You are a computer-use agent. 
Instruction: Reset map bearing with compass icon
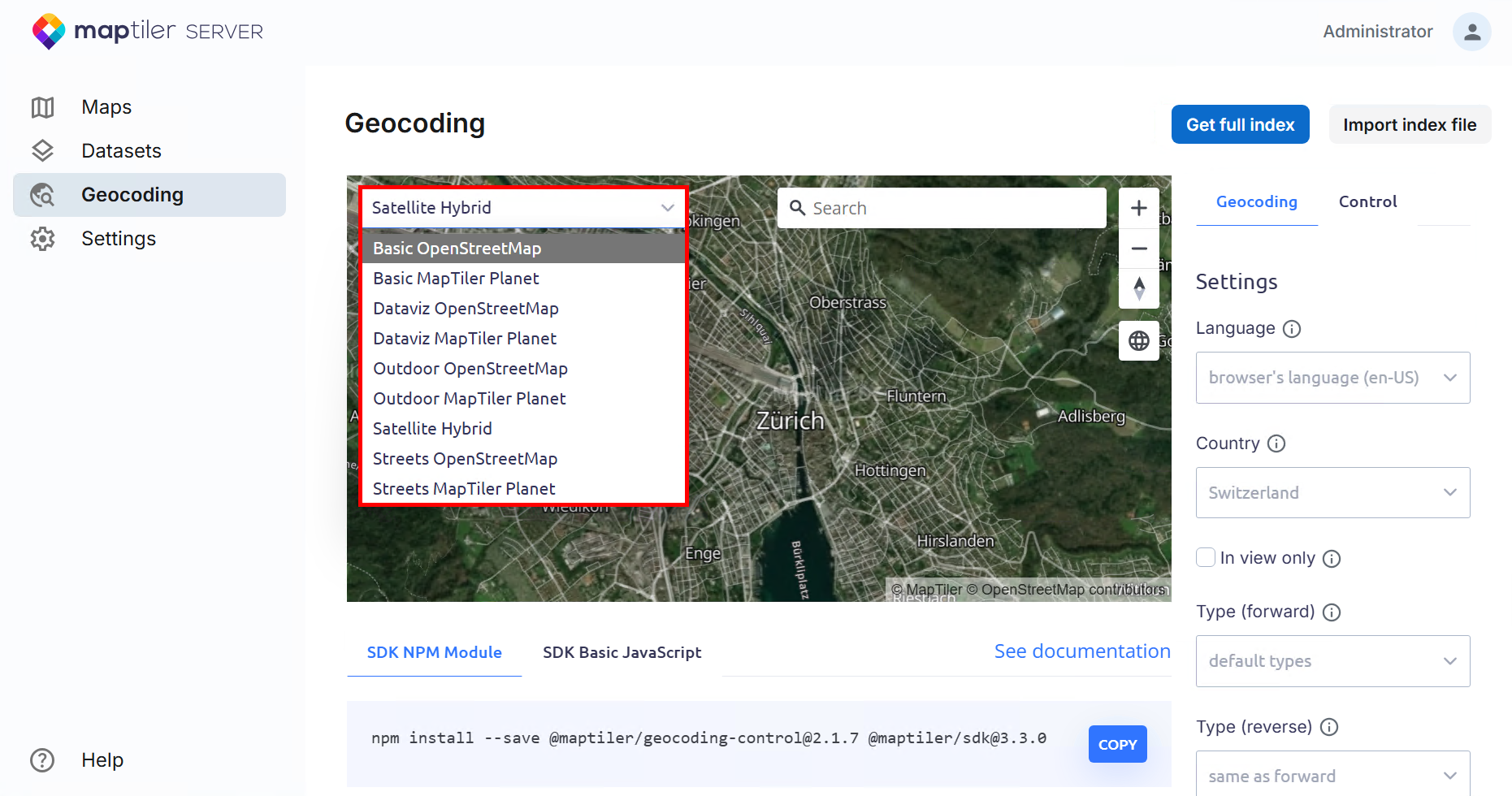coord(1138,288)
